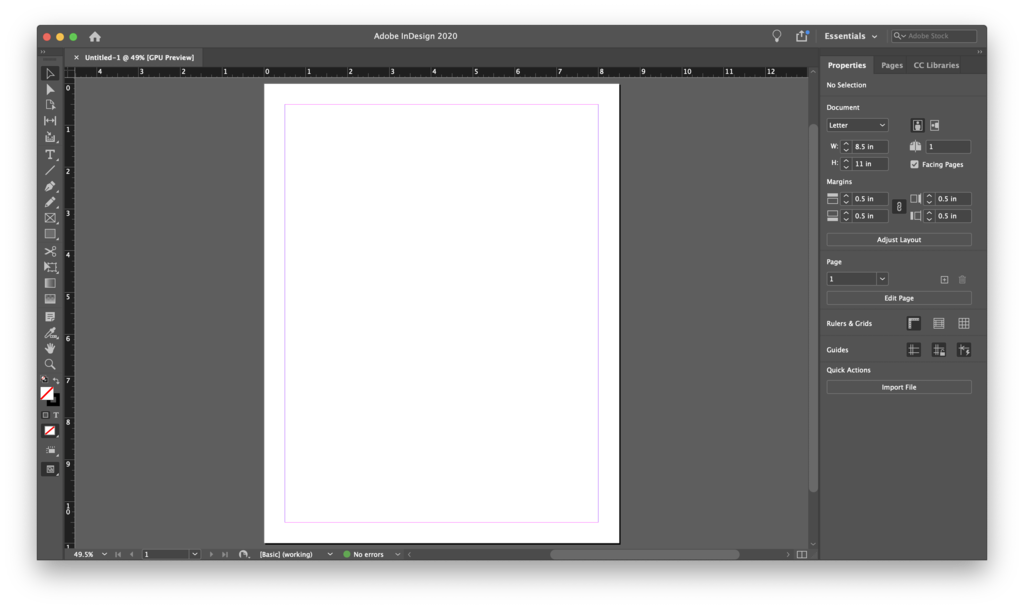
Task: Open the zoom level dropdown
Action: tap(104, 554)
